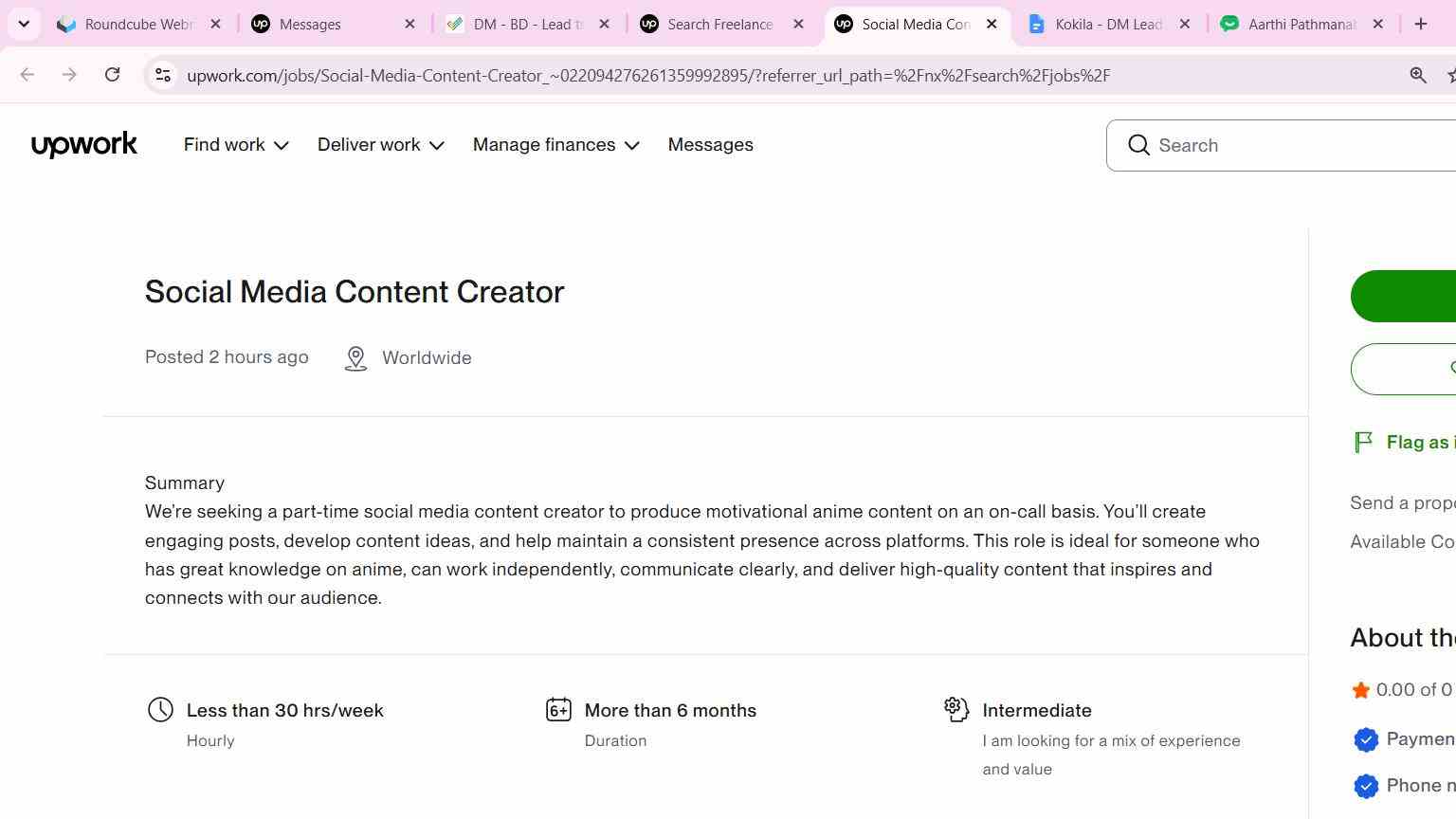Image resolution: width=1456 pixels, height=819 pixels.
Task: Click the Flag as inappropriate flag icon
Action: (1363, 442)
